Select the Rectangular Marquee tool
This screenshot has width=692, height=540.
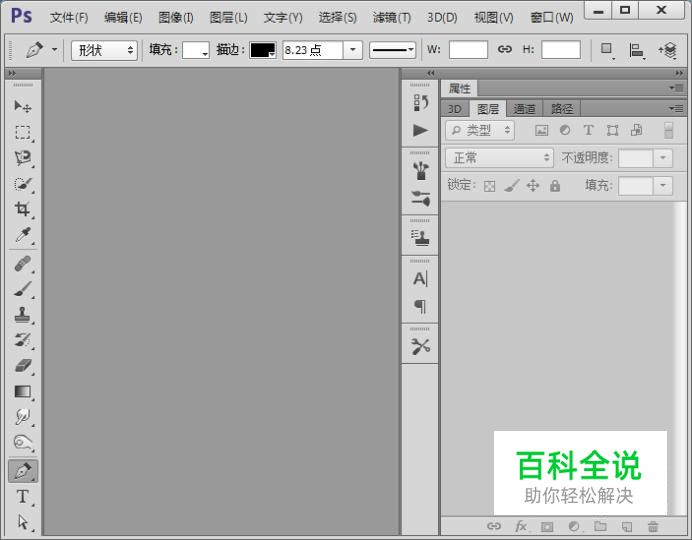tap(23, 132)
